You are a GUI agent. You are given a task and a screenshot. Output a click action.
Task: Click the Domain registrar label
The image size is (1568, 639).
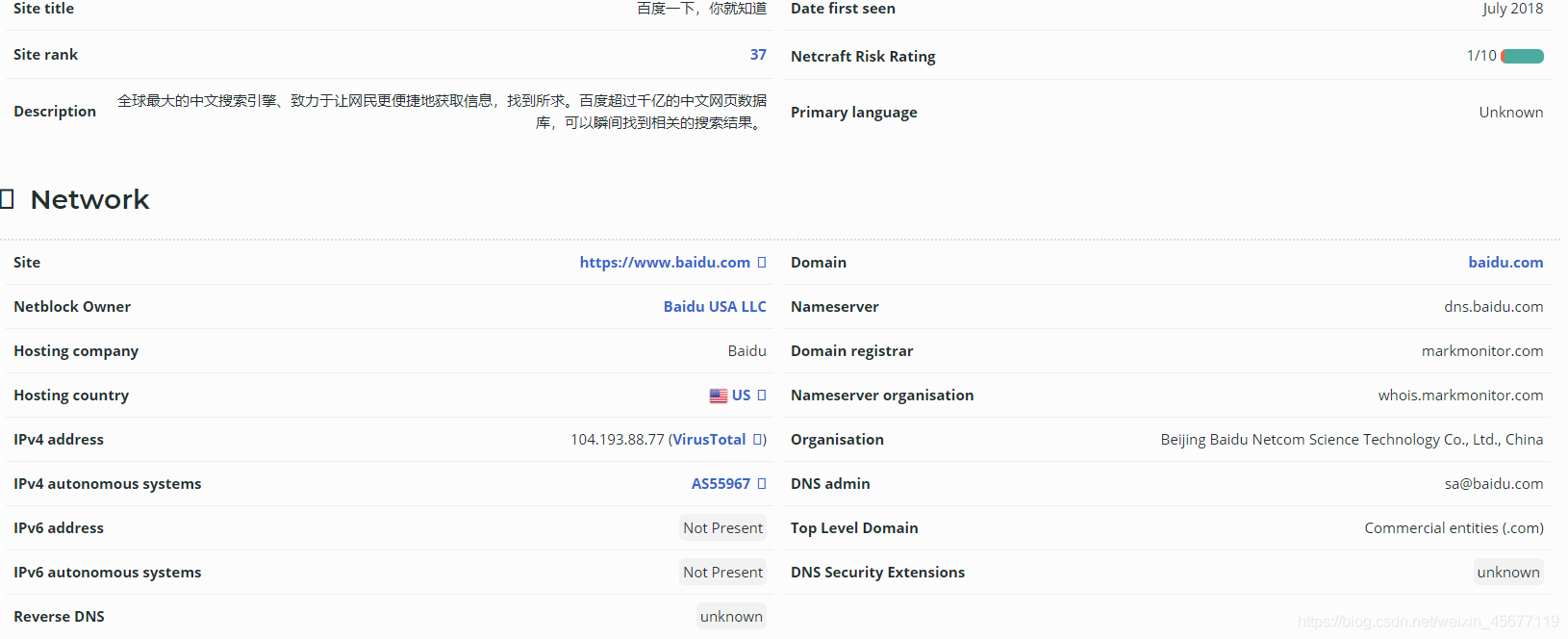[852, 351]
